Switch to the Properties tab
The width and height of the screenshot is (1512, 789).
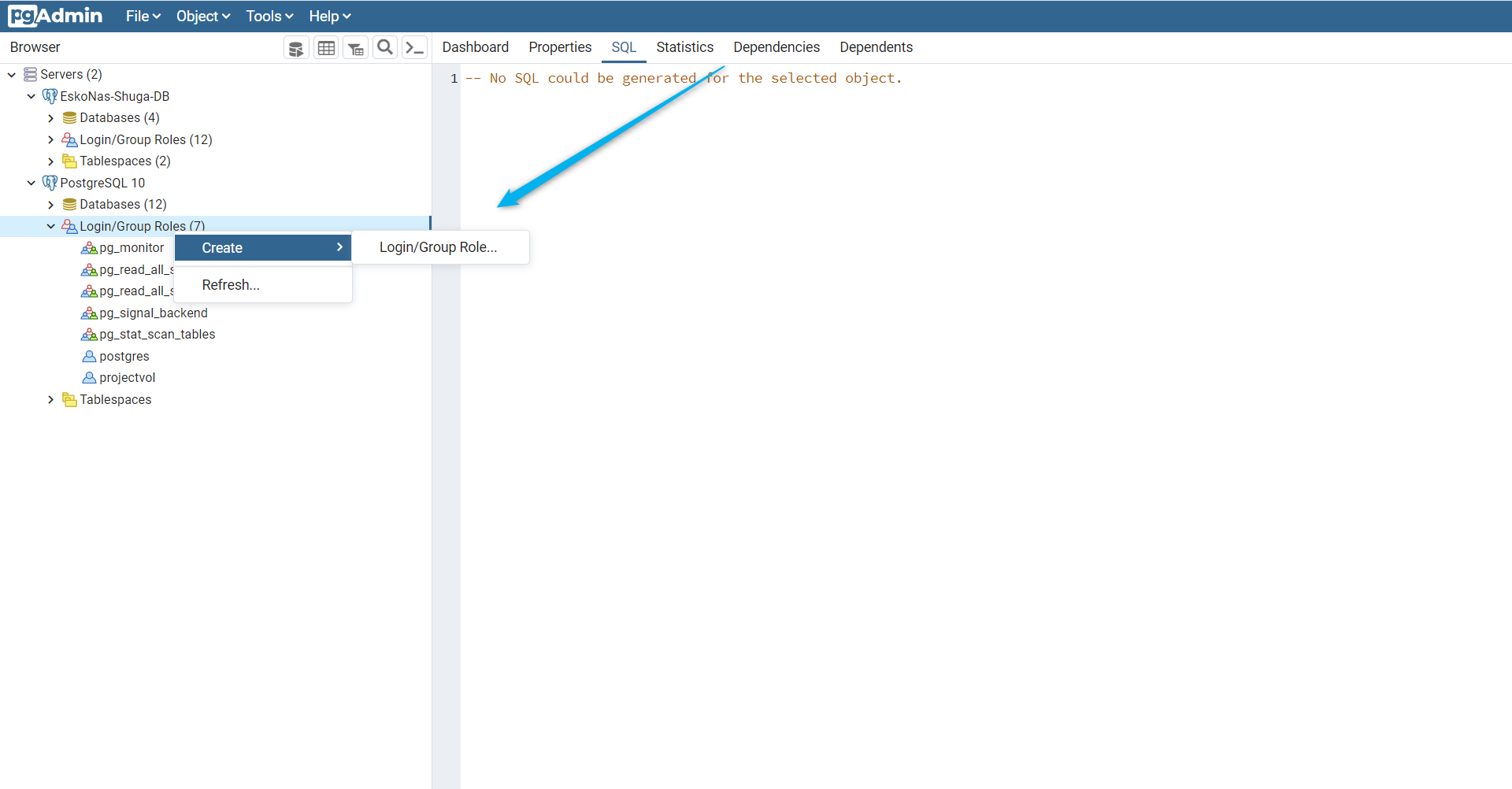pos(560,47)
